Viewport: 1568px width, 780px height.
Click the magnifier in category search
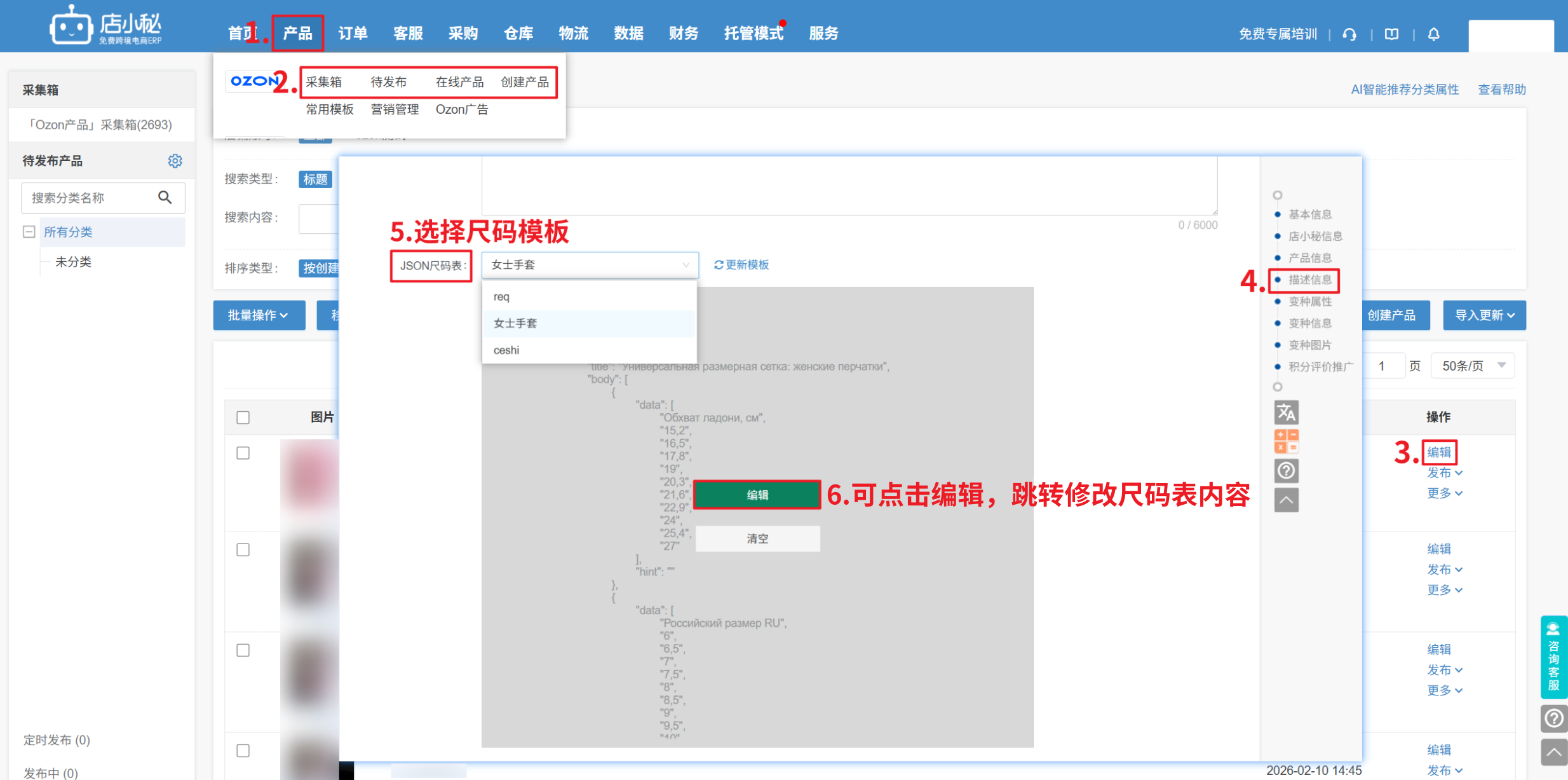click(165, 198)
